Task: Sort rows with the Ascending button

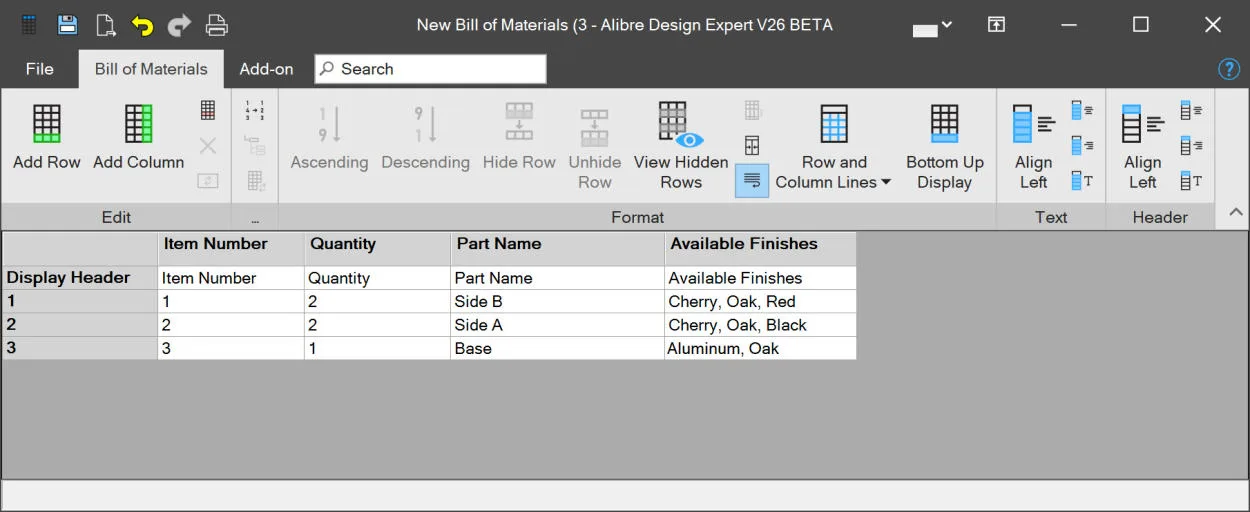Action: point(329,138)
